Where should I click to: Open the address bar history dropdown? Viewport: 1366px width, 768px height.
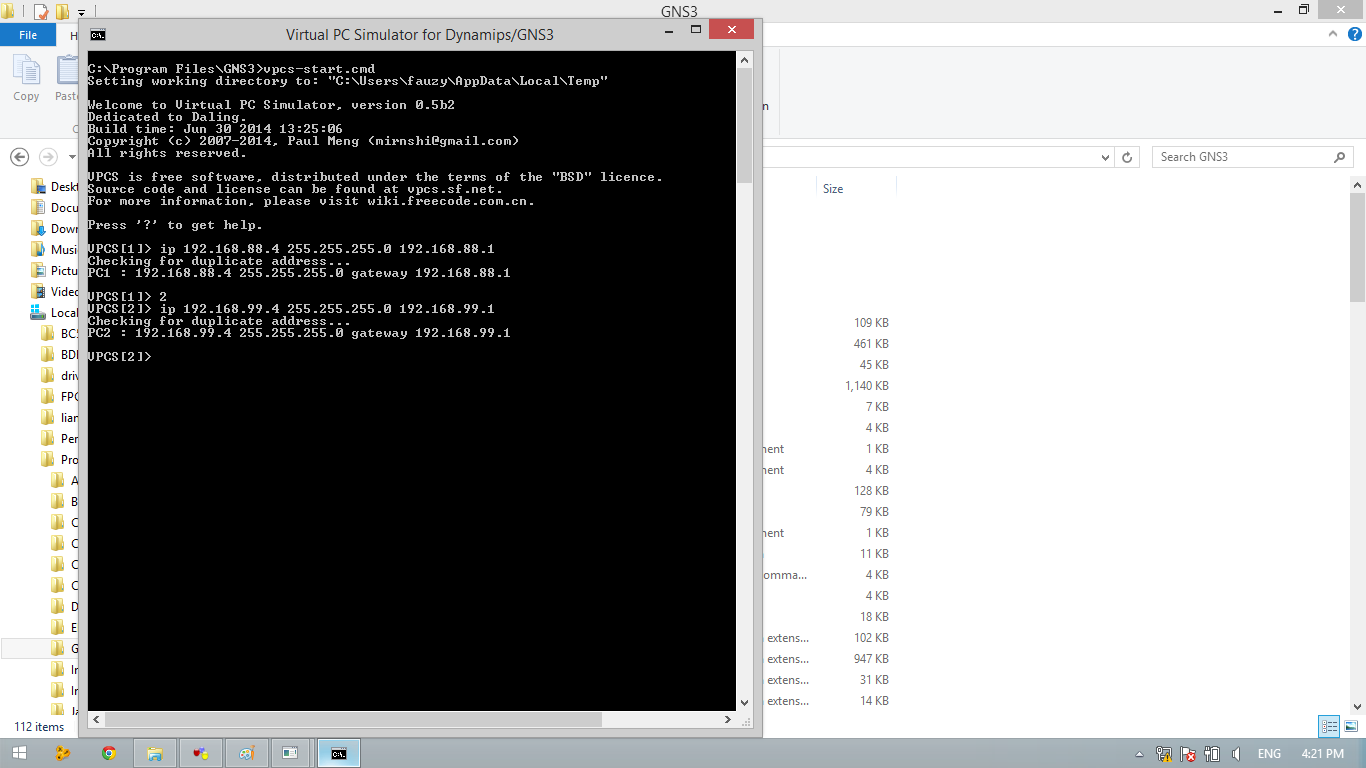(1105, 157)
